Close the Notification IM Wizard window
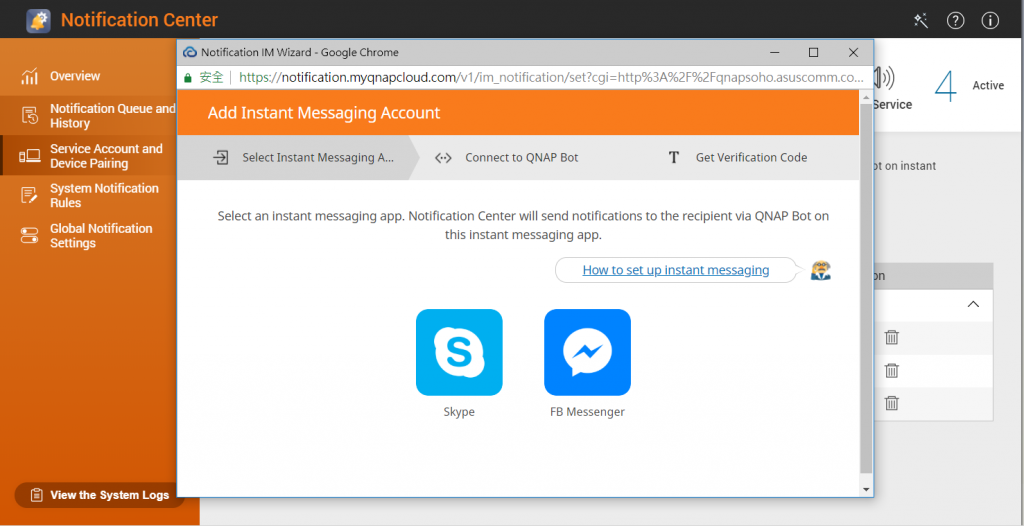The image size is (1024, 526). pyautogui.click(x=853, y=52)
